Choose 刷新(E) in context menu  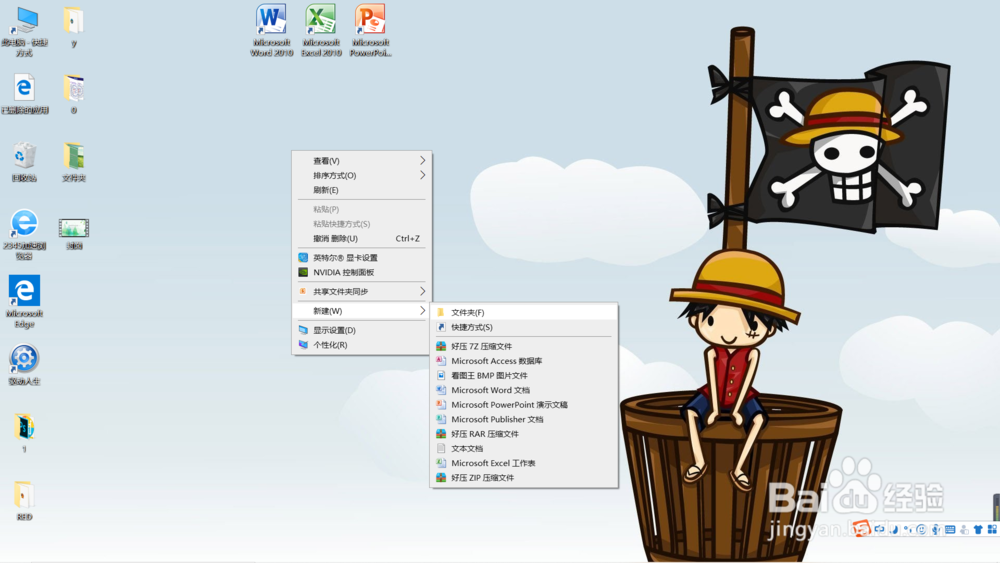point(362,190)
